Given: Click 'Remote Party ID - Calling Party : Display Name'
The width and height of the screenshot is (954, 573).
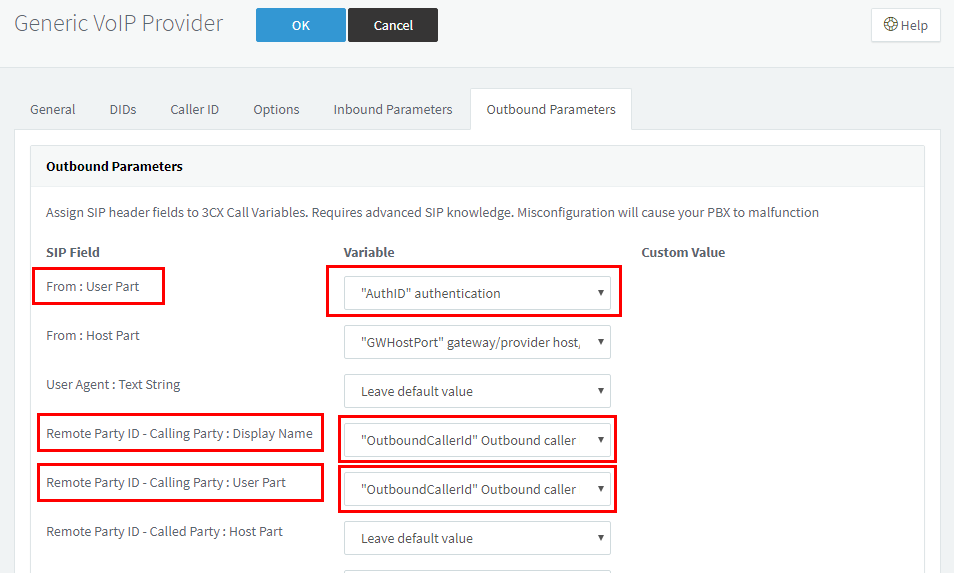Looking at the screenshot, I should point(179,434).
